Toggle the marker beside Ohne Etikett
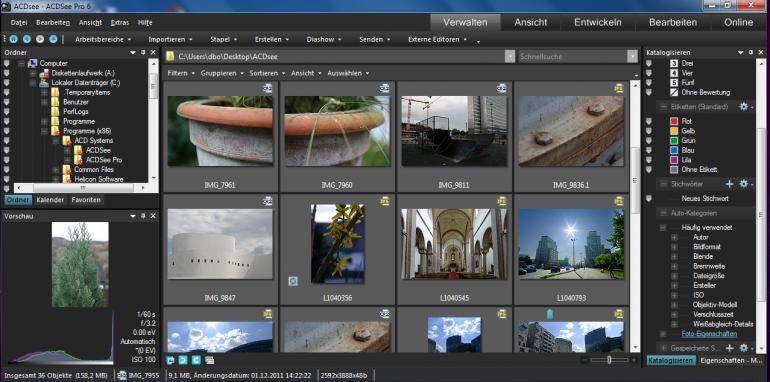This screenshot has height=382, width=770. 649,169
